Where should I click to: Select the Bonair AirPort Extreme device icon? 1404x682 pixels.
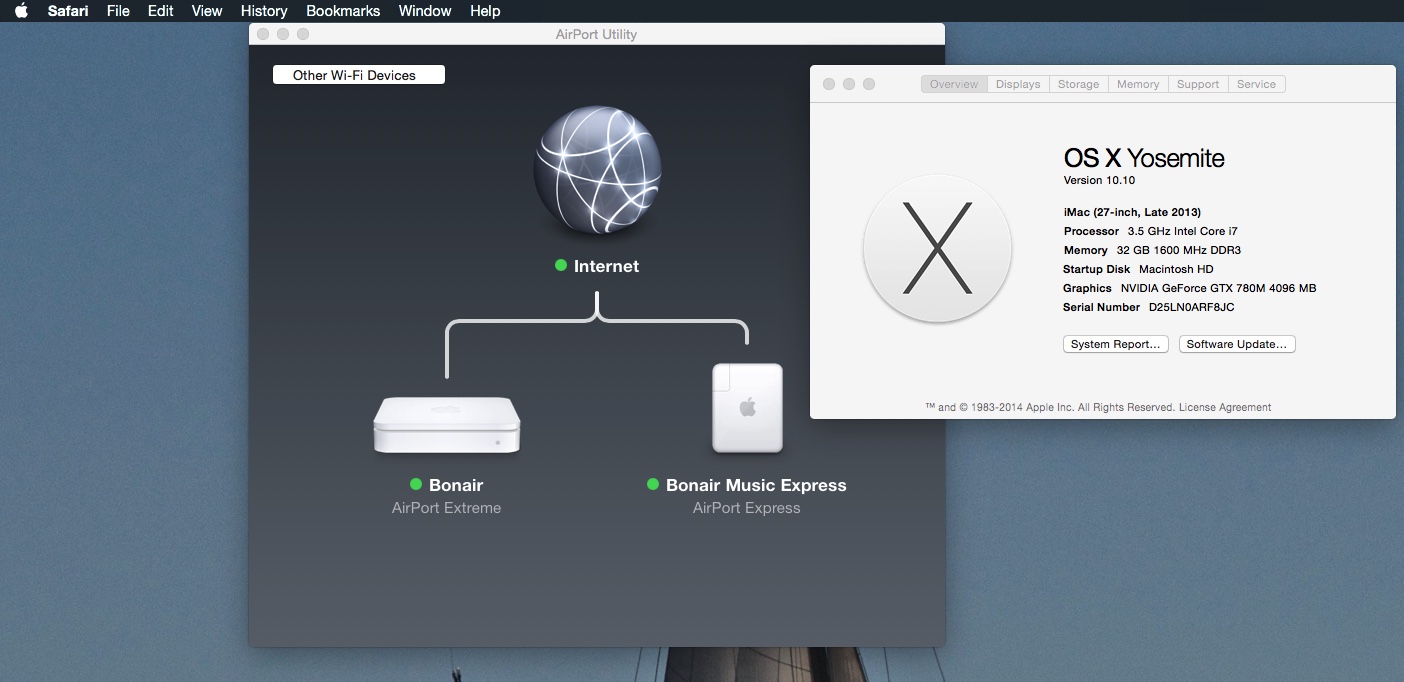pos(447,424)
